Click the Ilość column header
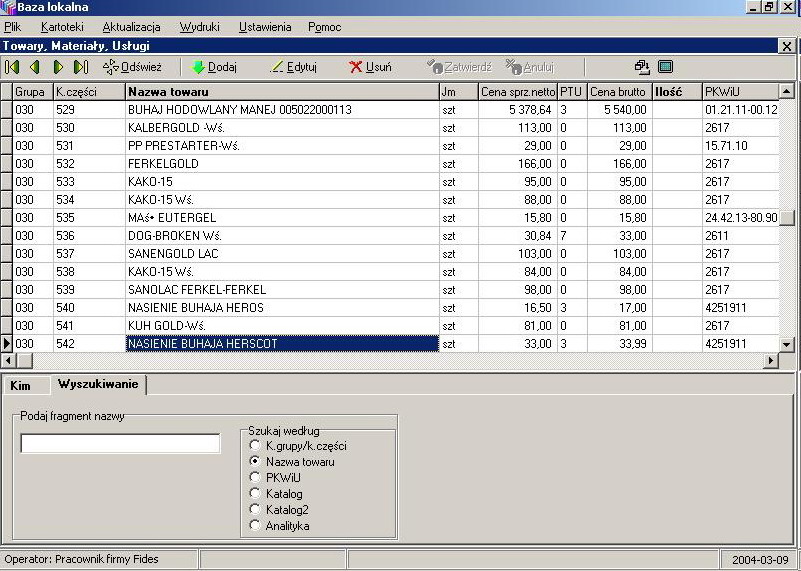Image resolution: width=801 pixels, height=571 pixels. click(x=677, y=92)
